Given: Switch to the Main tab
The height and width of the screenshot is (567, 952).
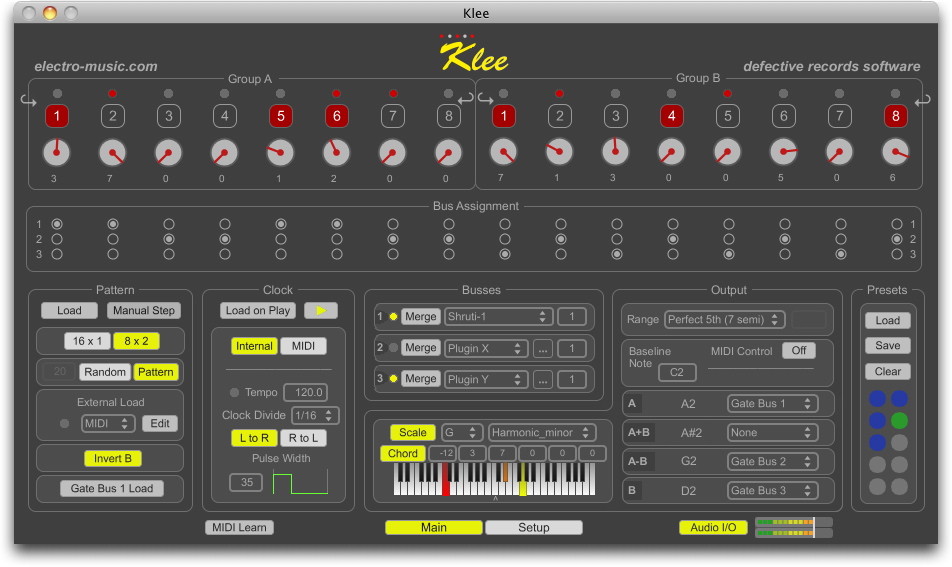Looking at the screenshot, I should point(434,528).
